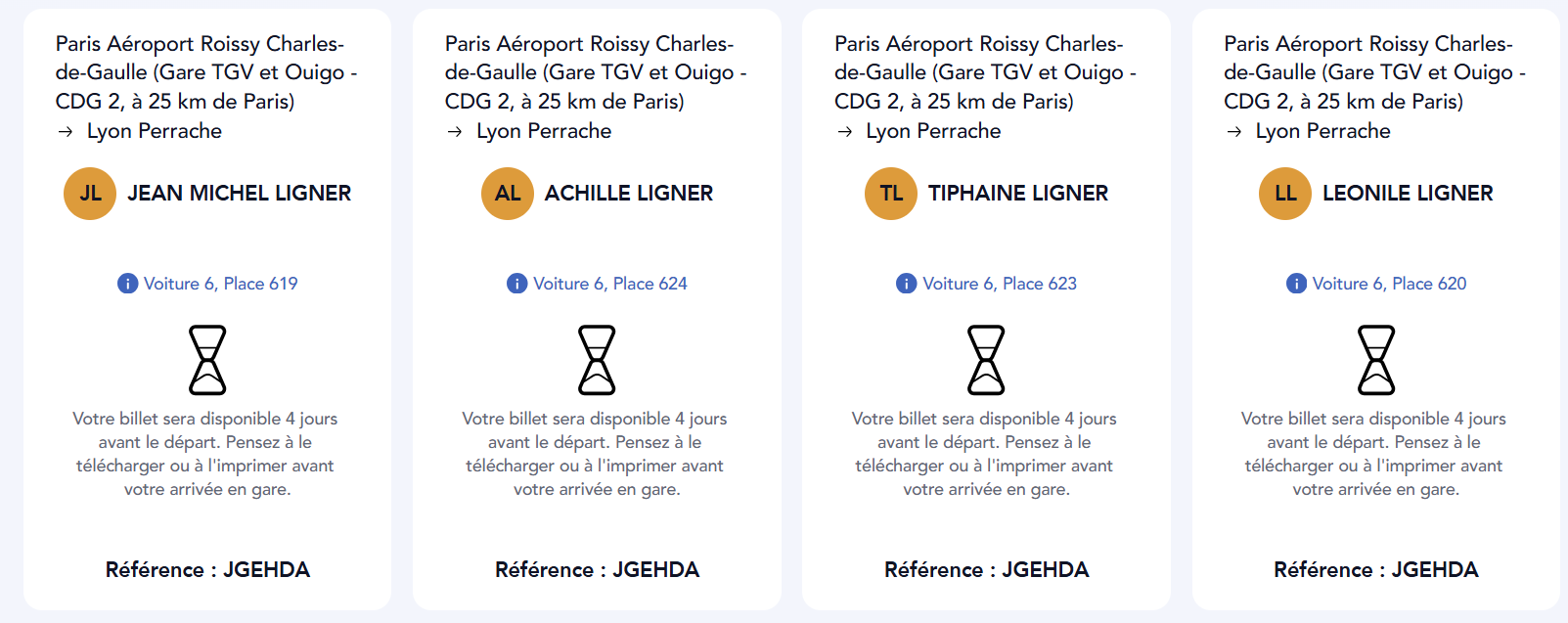Click the hourglass icon on Leonile's ticket
1568x623 pixels.
coord(1376,360)
